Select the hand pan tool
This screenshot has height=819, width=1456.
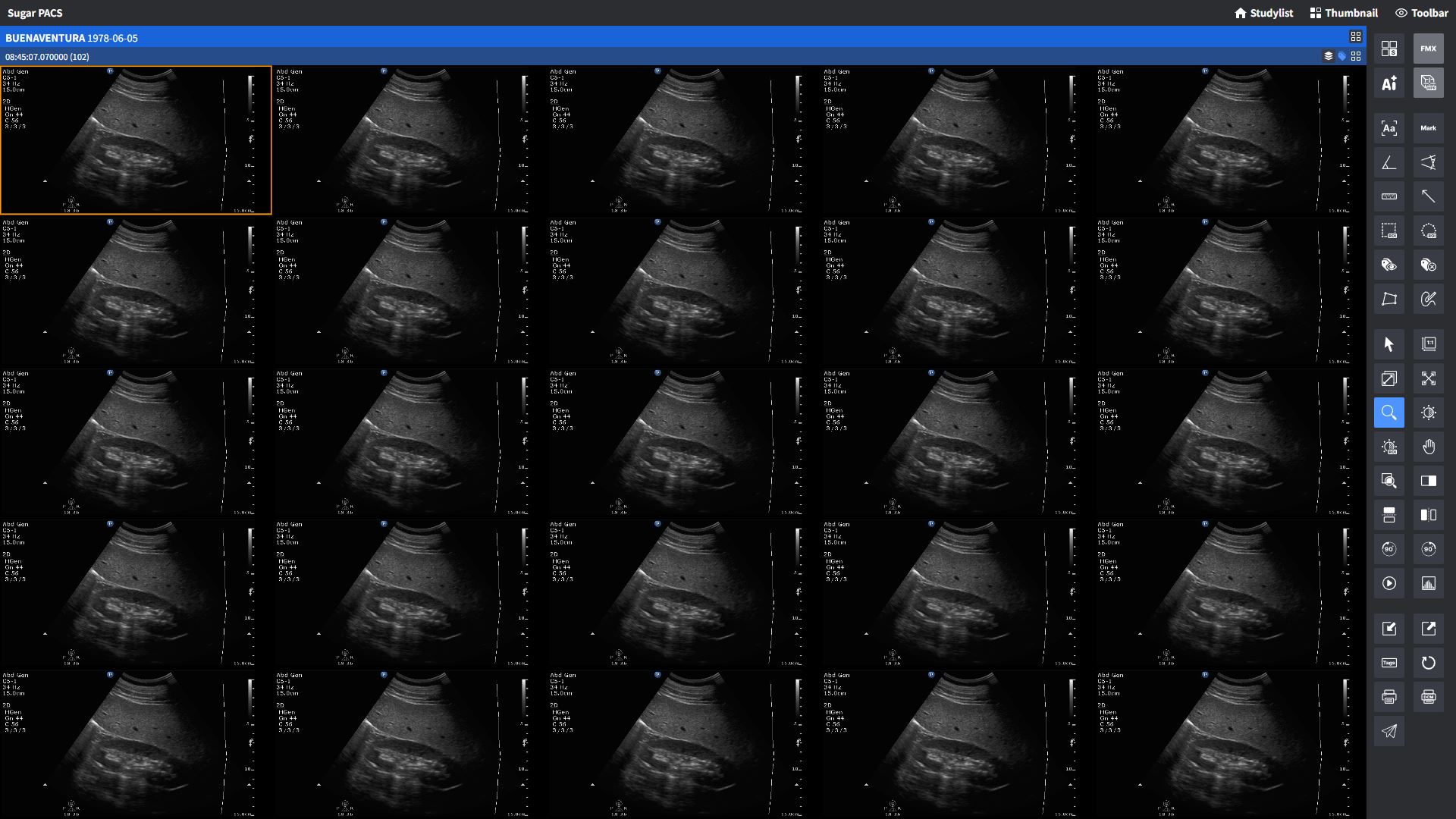point(1428,447)
